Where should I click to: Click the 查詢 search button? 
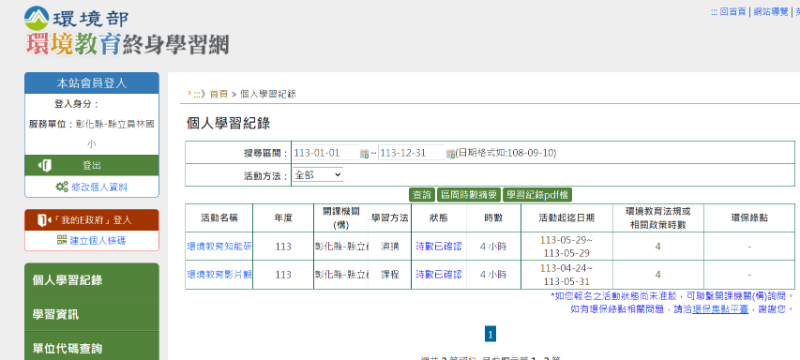(422, 195)
